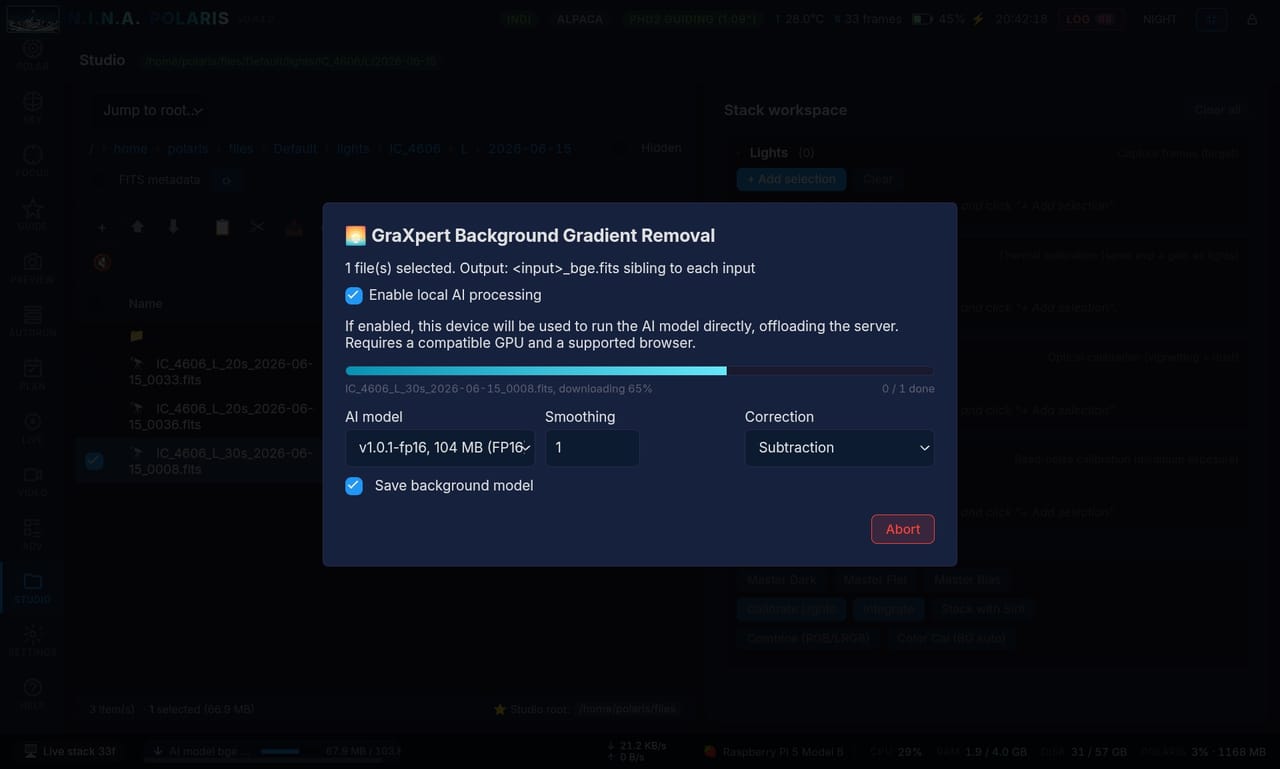Uncheck the Save background model checkbox

click(354, 486)
